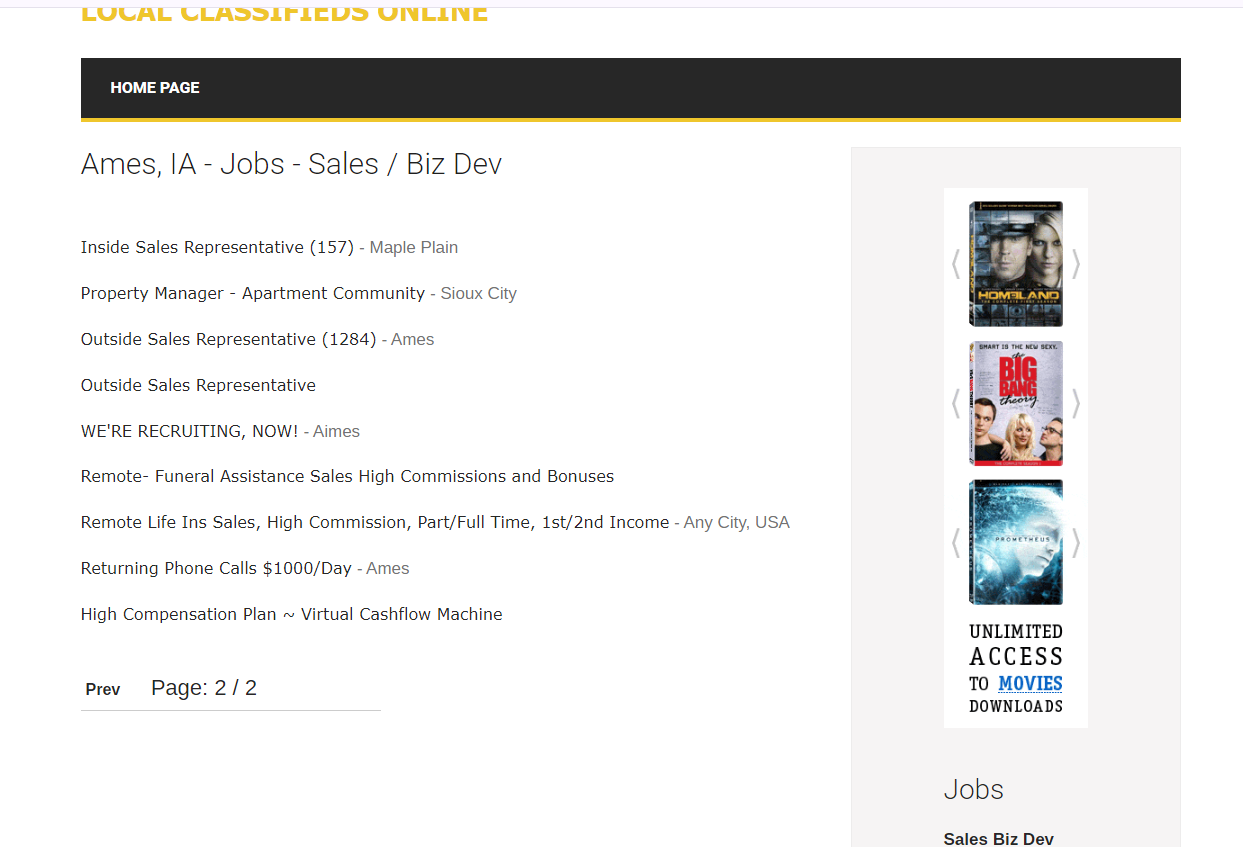
Task: Click the Homeland DVD cover
Action: tap(1016, 264)
